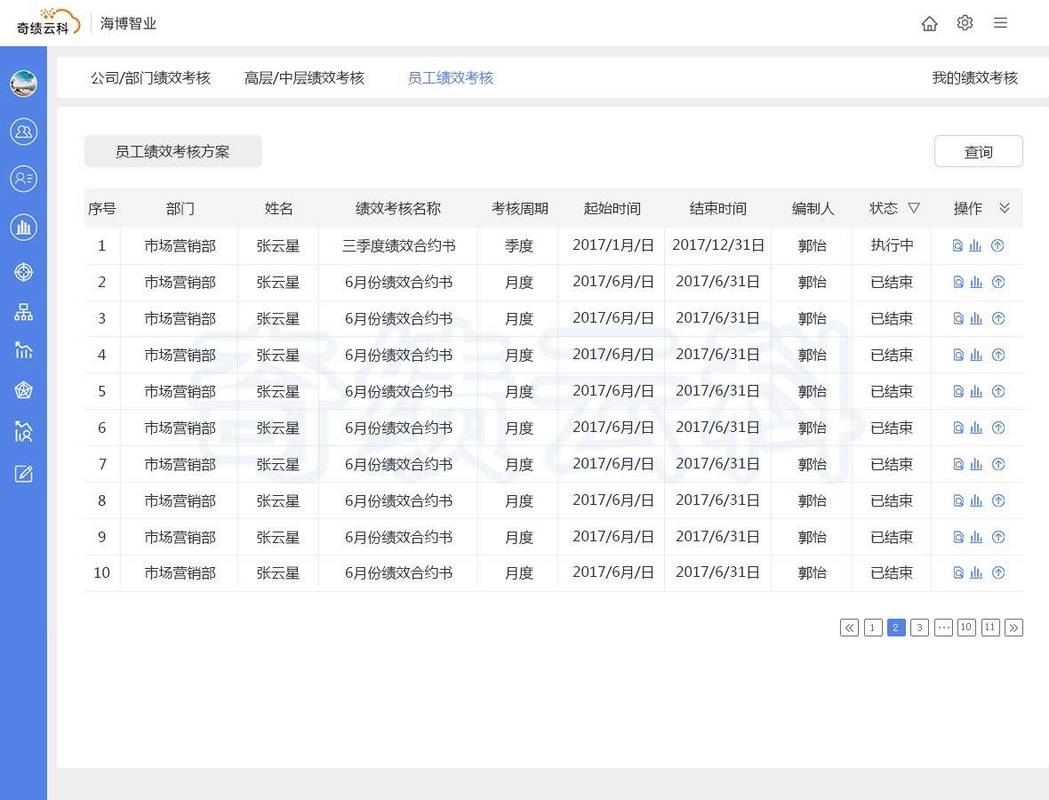Viewport: 1049px width, 800px height.
Task: Open the chart icon in row 2 operations
Action: 975,281
